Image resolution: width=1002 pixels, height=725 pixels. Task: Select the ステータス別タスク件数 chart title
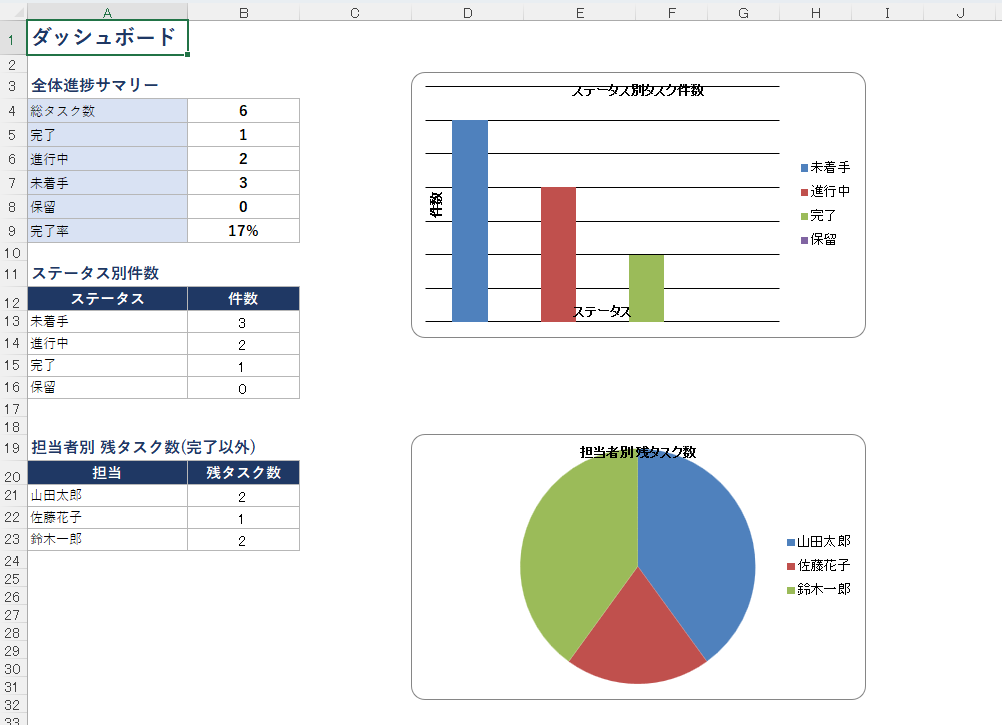pos(638,91)
